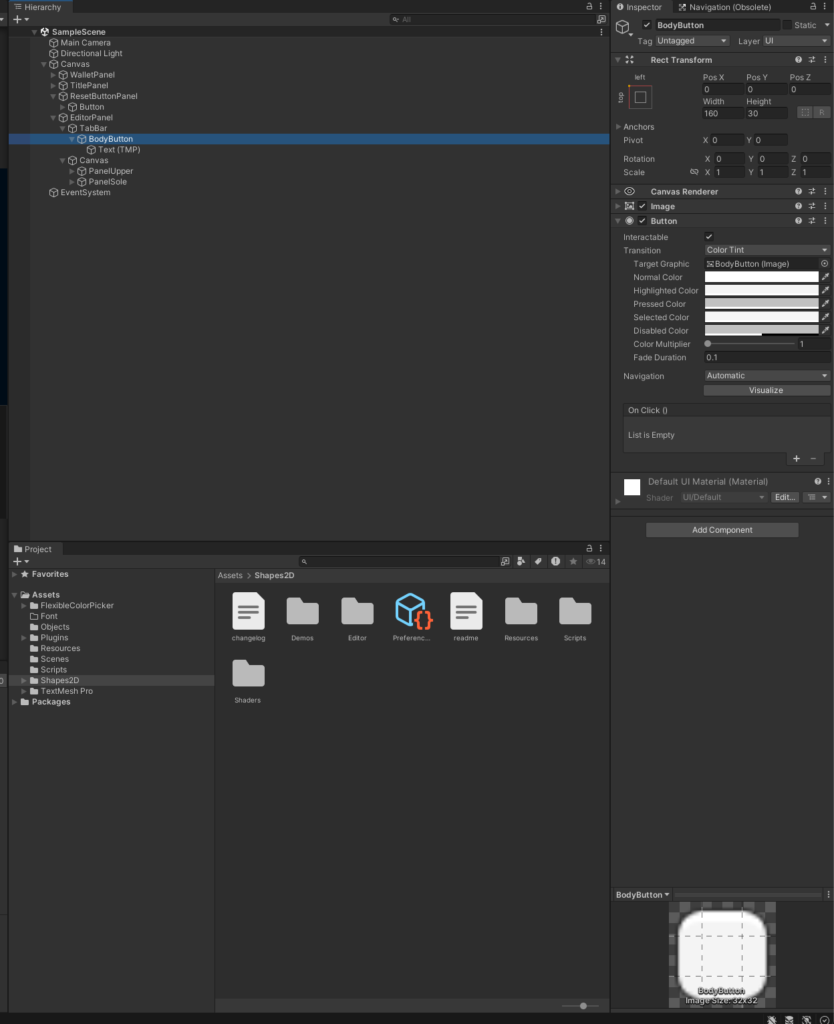Click the Edit... button beside the Shader dropdown

(x=784, y=497)
